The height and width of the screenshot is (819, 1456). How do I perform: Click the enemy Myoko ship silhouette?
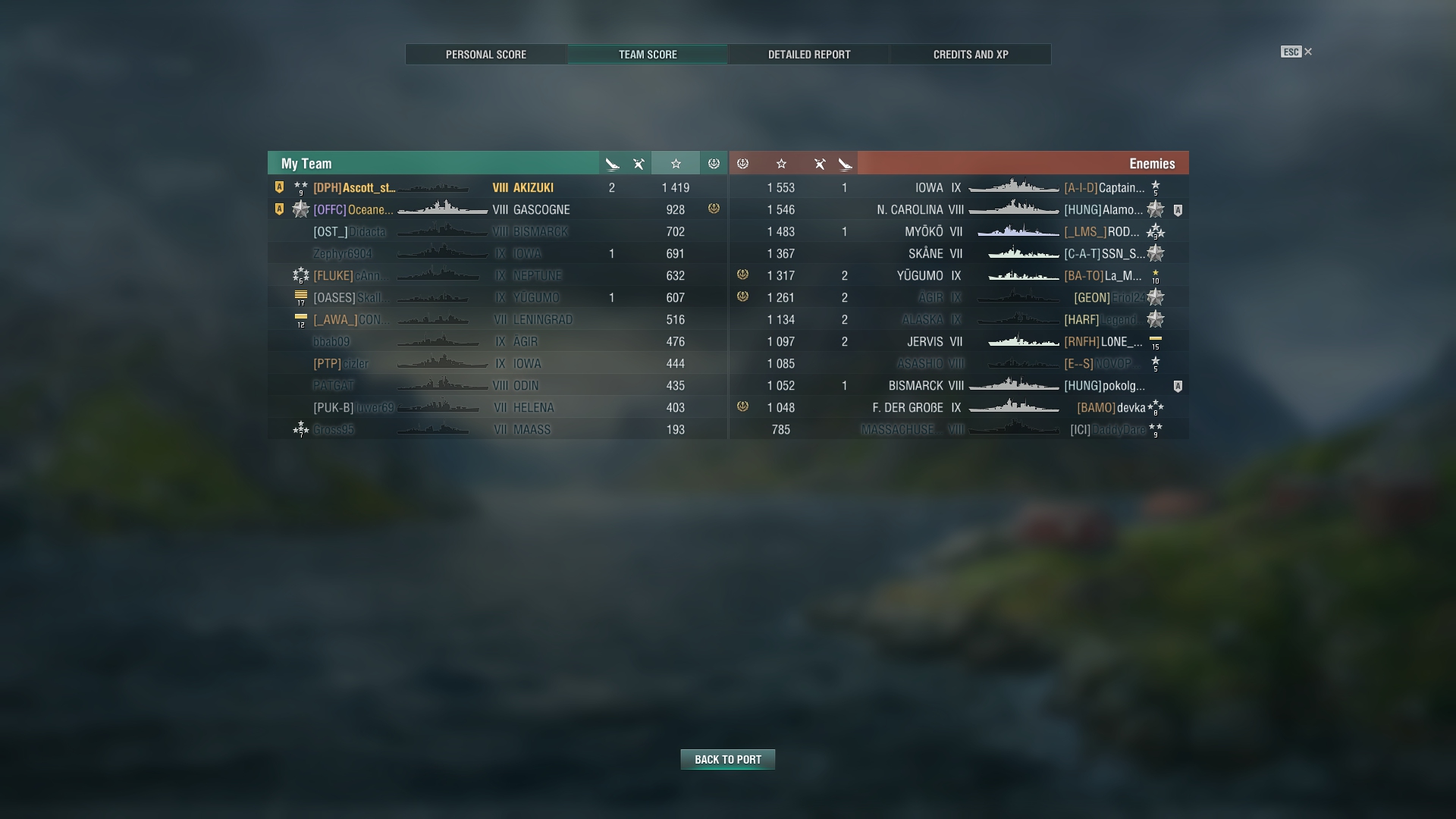click(x=1018, y=231)
